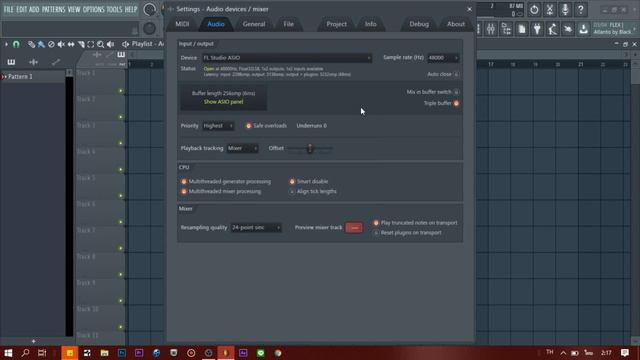Open the TOOLS menu
Viewport: 640px width, 360px height.
point(114,9)
